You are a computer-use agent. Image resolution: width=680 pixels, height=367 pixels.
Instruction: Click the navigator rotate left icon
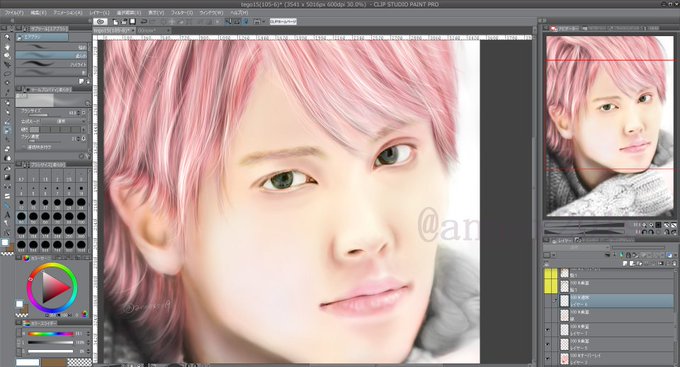pos(644,232)
